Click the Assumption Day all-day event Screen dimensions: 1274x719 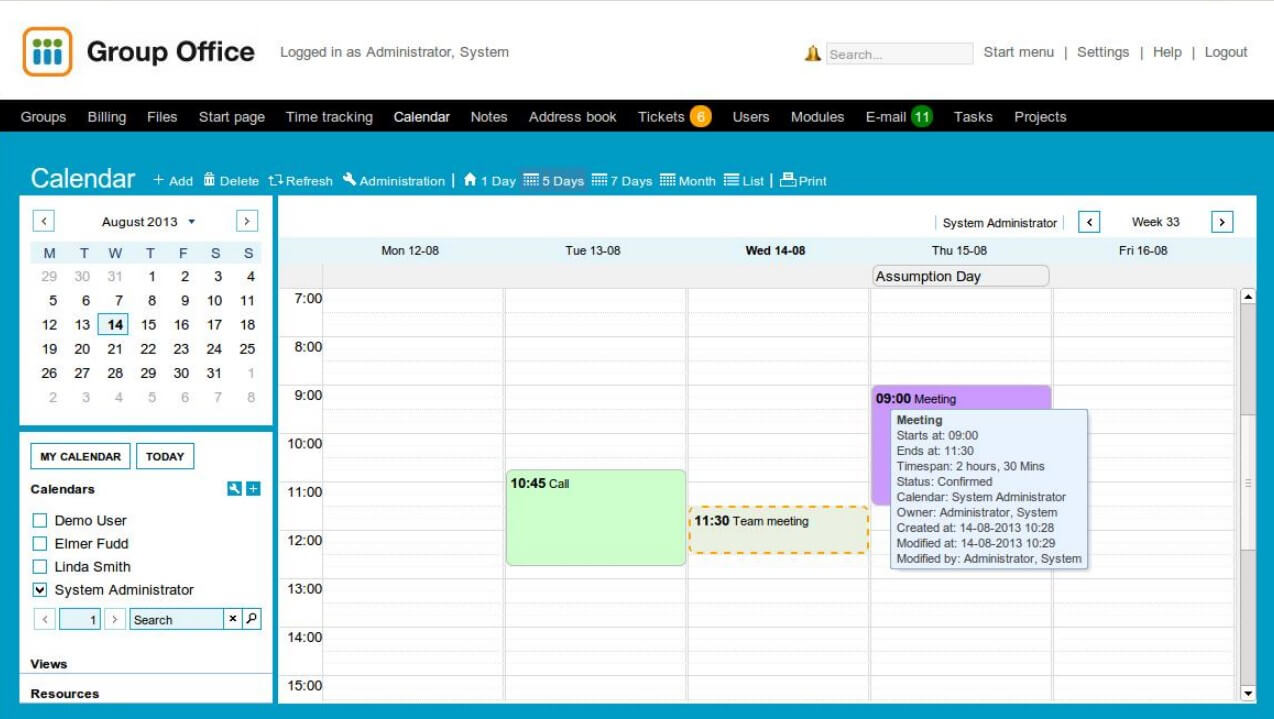click(x=961, y=276)
